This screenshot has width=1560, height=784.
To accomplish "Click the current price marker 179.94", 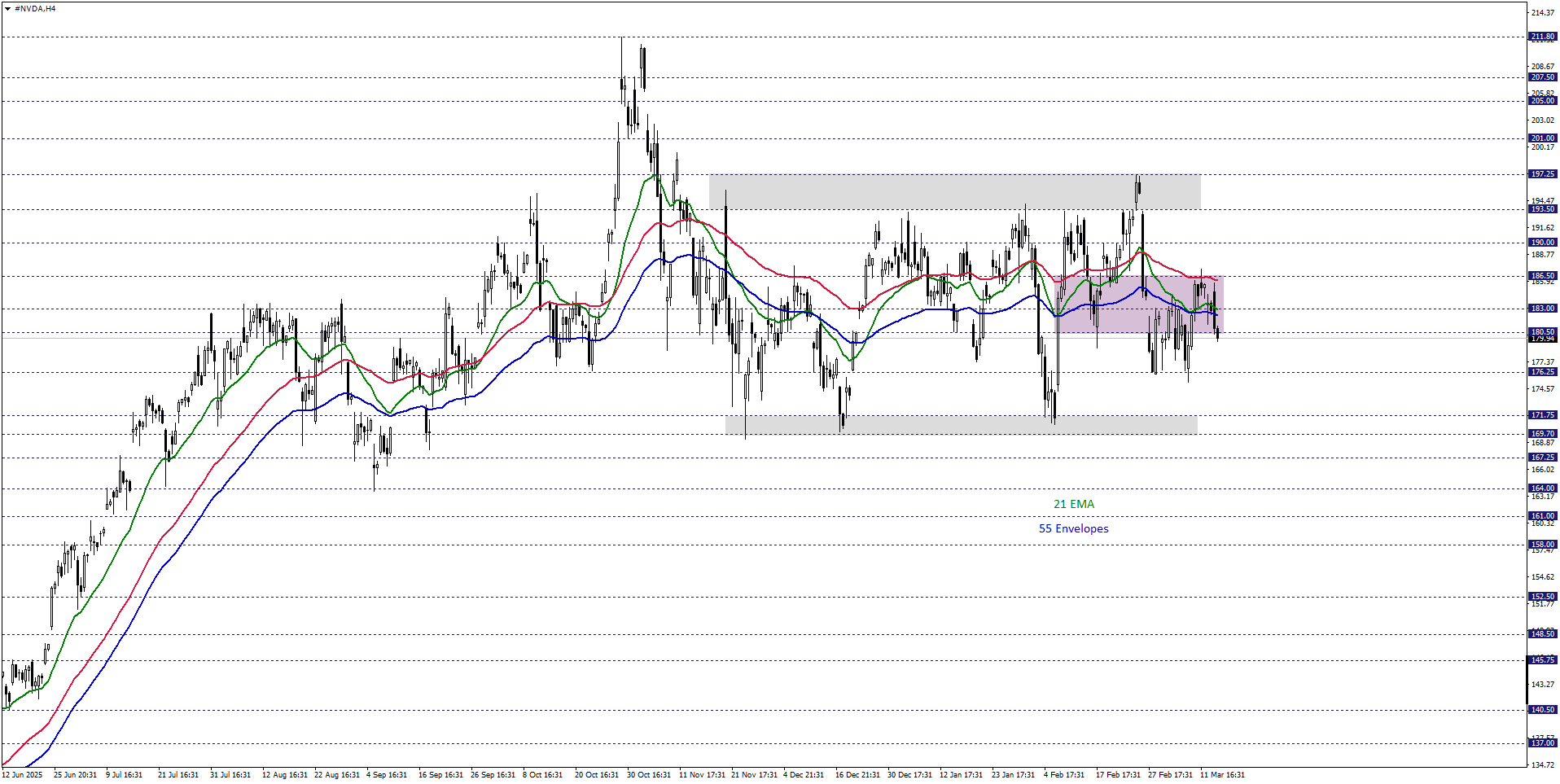I will 1542,339.
